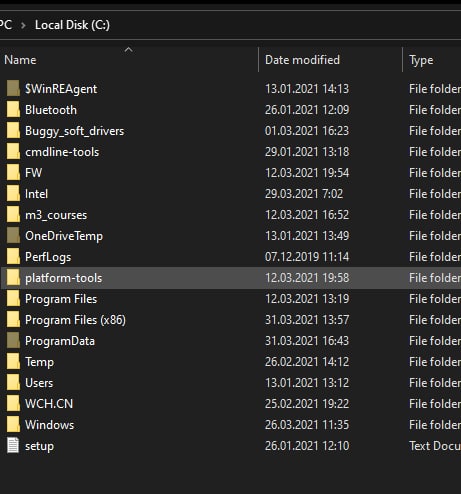Select the platform-tools folder name
This screenshot has width=461, height=494.
click(64, 278)
